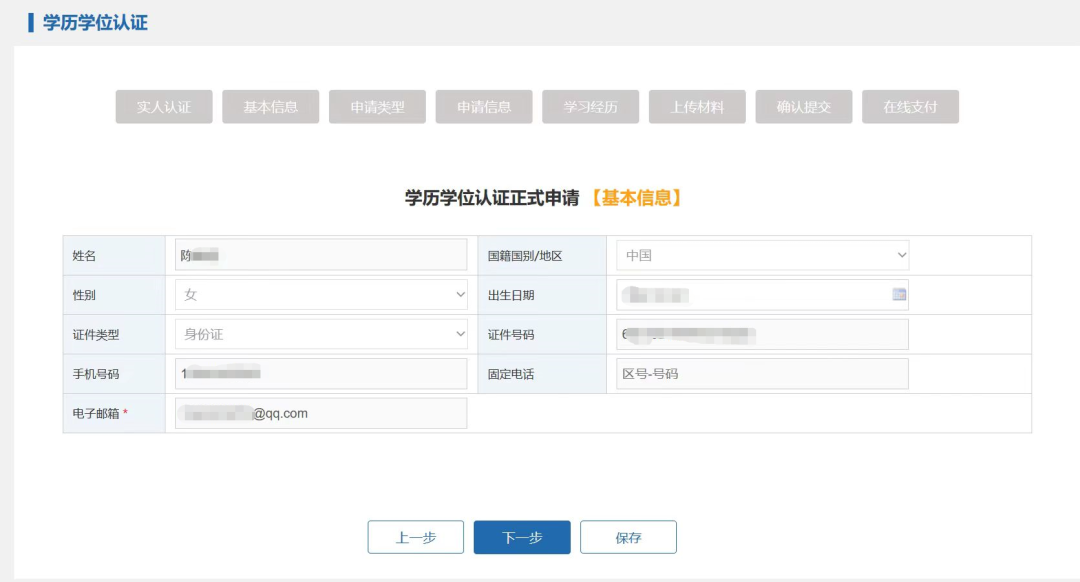Open the 在线支付 step
The width and height of the screenshot is (1080, 582).
pos(910,106)
